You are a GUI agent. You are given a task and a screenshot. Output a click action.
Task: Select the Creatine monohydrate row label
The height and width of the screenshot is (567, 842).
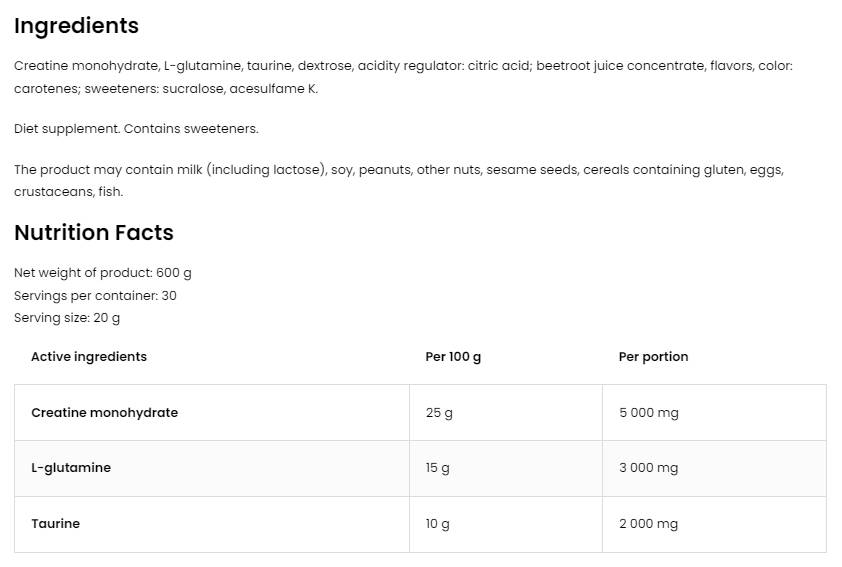[104, 413]
